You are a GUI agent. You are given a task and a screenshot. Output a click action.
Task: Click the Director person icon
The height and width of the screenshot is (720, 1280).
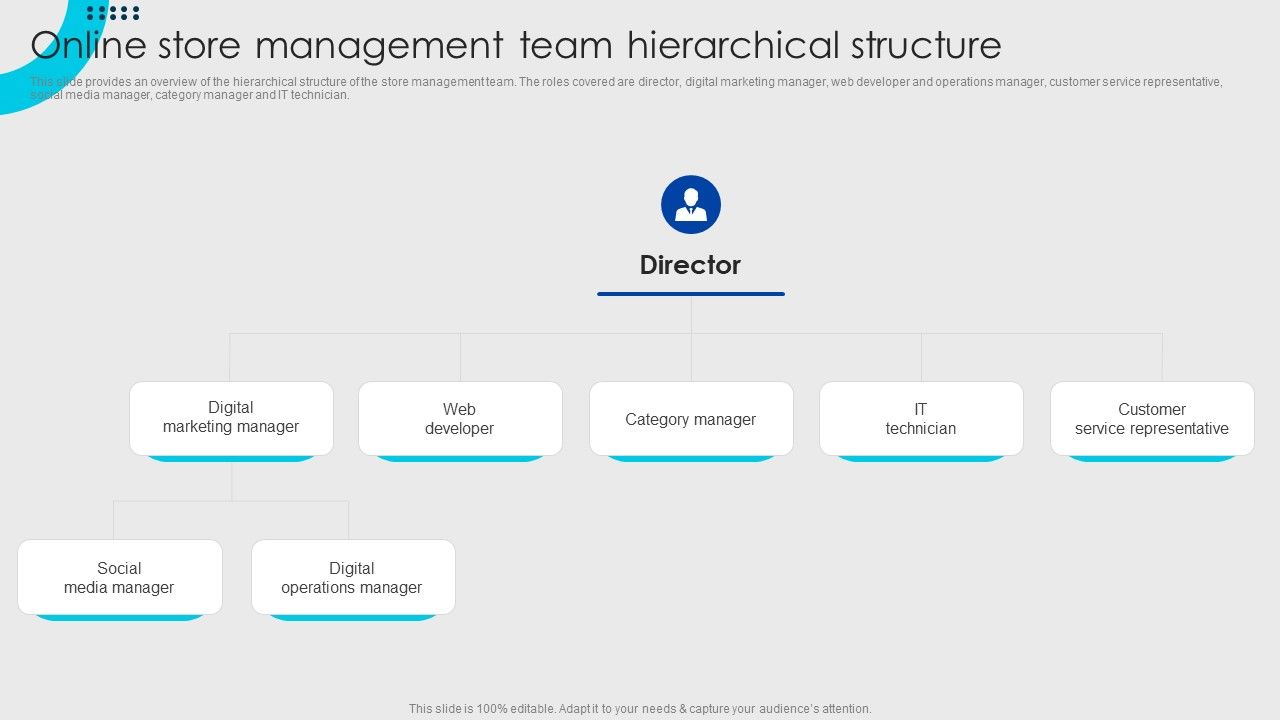click(691, 205)
